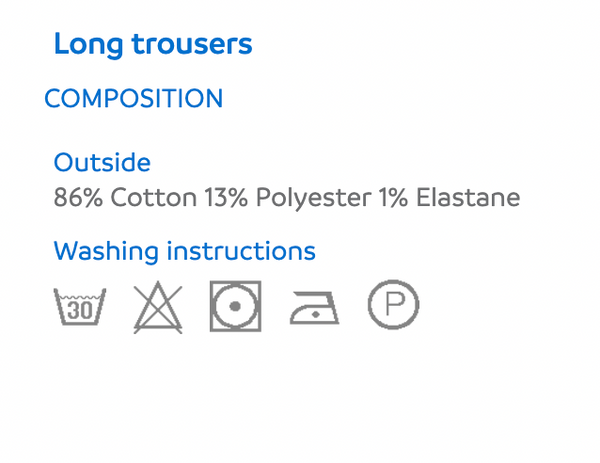The height and width of the screenshot is (463, 600).
Task: Click the Outside subsection label
Action: tap(102, 162)
